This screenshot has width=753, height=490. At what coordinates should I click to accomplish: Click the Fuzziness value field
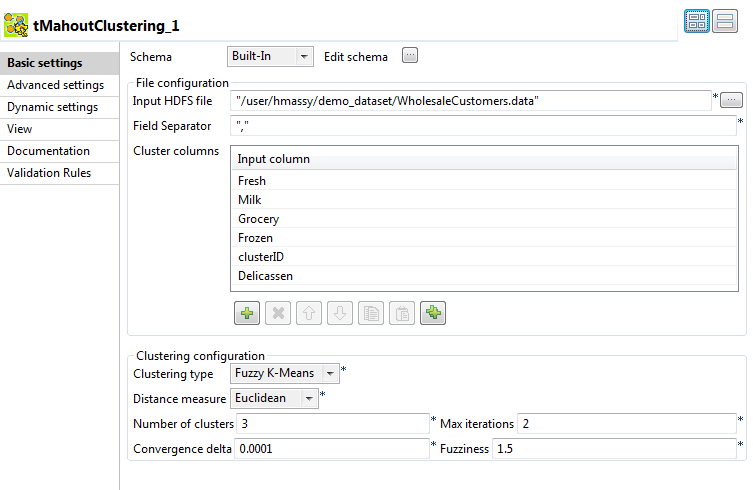[x=614, y=449]
